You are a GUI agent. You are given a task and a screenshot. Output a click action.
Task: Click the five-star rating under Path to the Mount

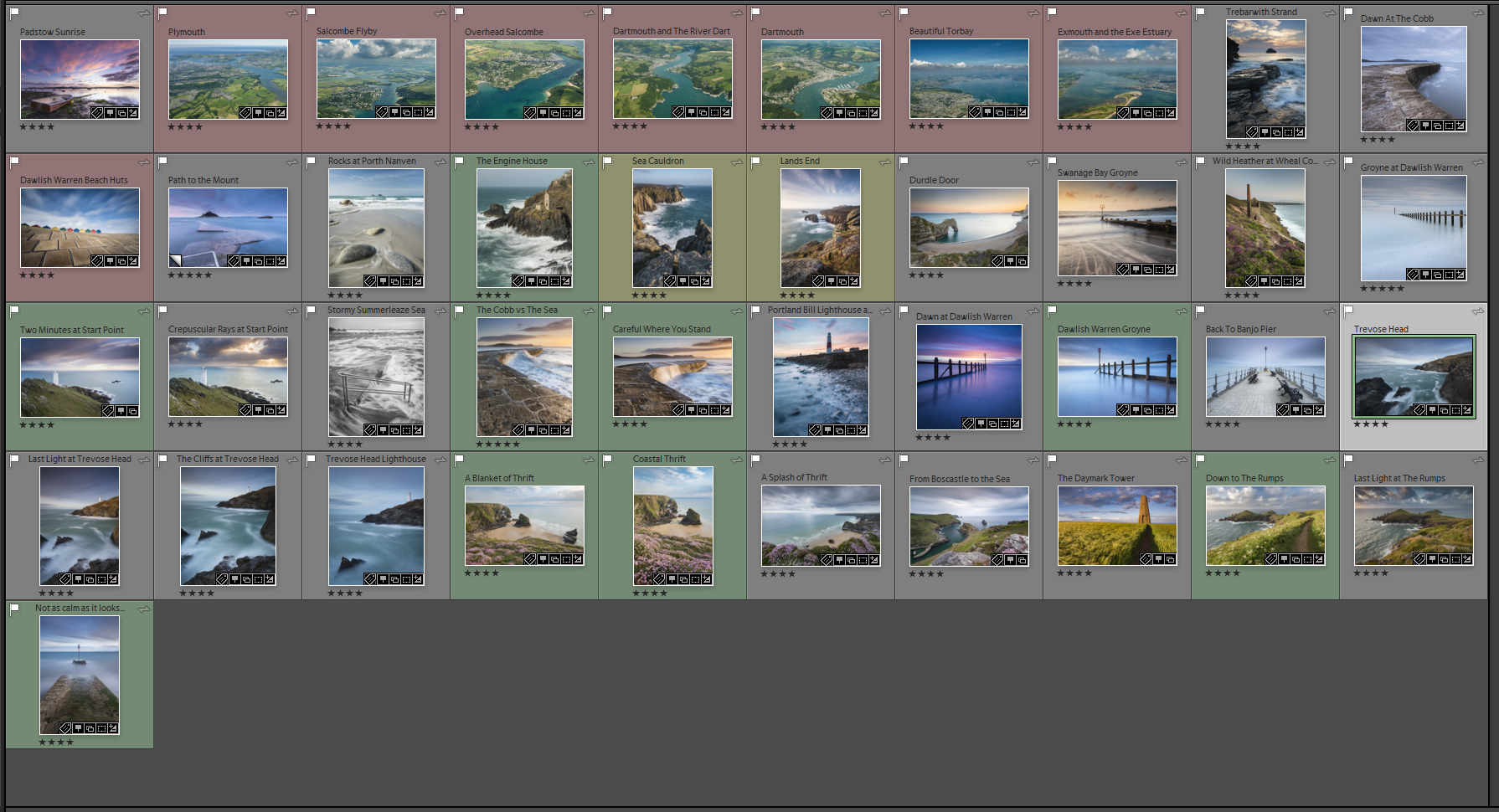click(x=190, y=275)
